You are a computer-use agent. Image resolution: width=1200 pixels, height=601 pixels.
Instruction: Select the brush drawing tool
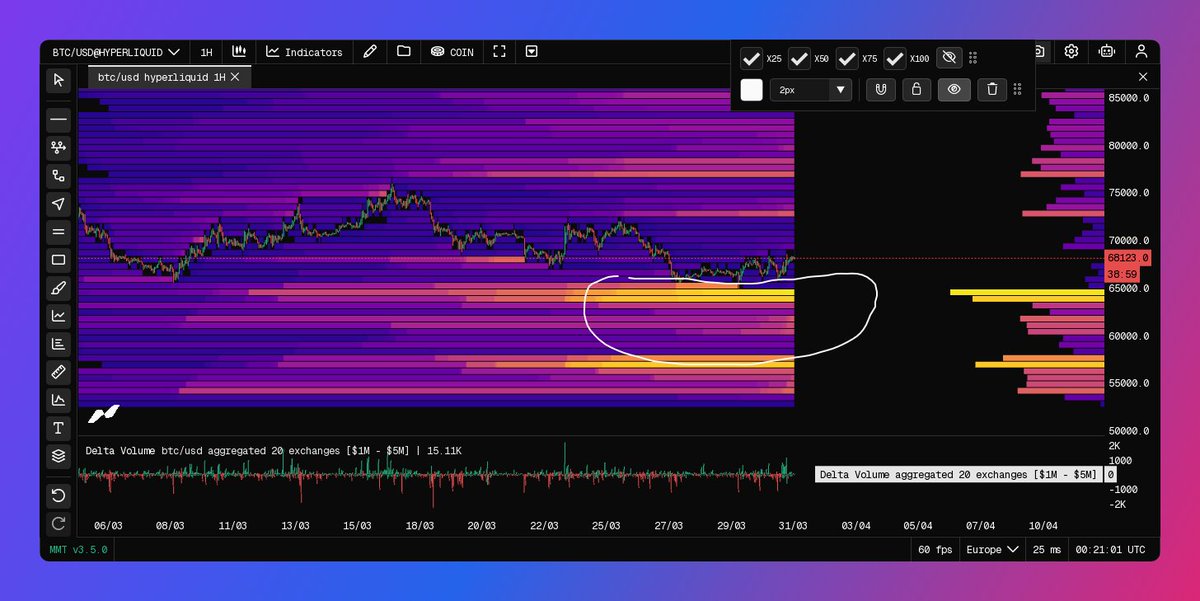(58, 288)
